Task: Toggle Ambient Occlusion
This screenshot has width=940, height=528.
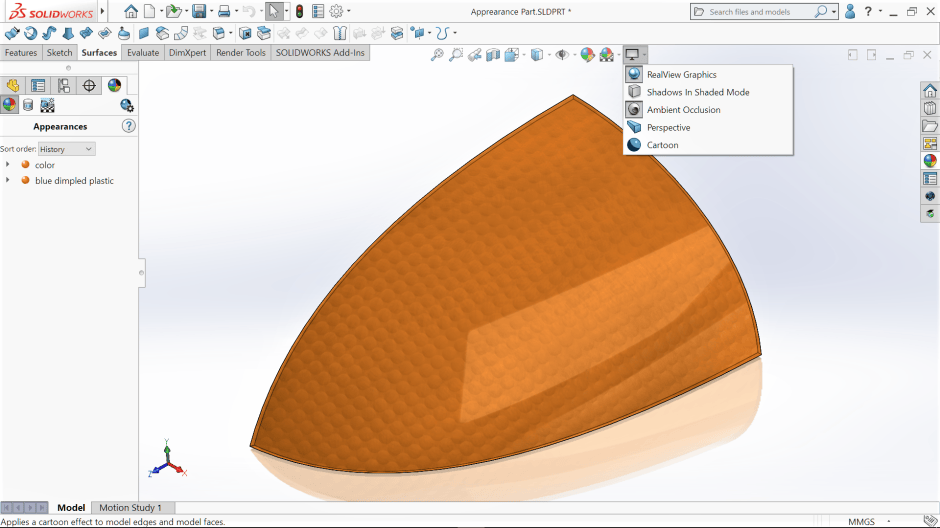Action: point(708,110)
